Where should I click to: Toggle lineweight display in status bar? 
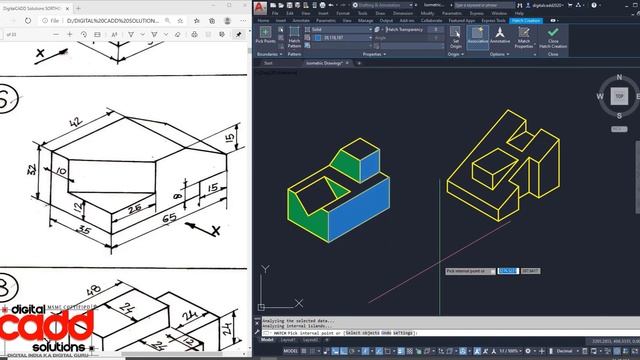(401, 351)
